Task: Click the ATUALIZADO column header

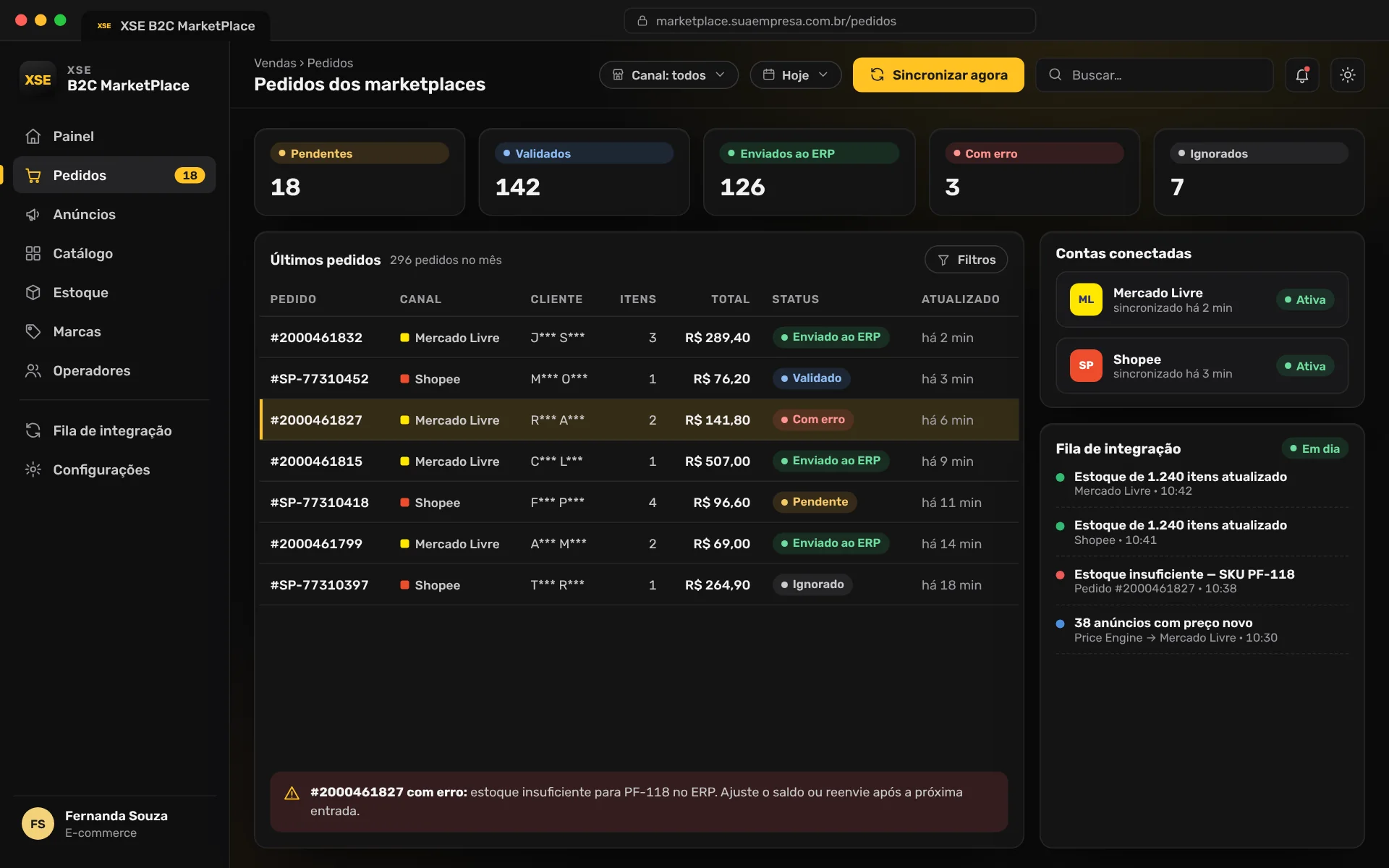Action: tap(960, 299)
